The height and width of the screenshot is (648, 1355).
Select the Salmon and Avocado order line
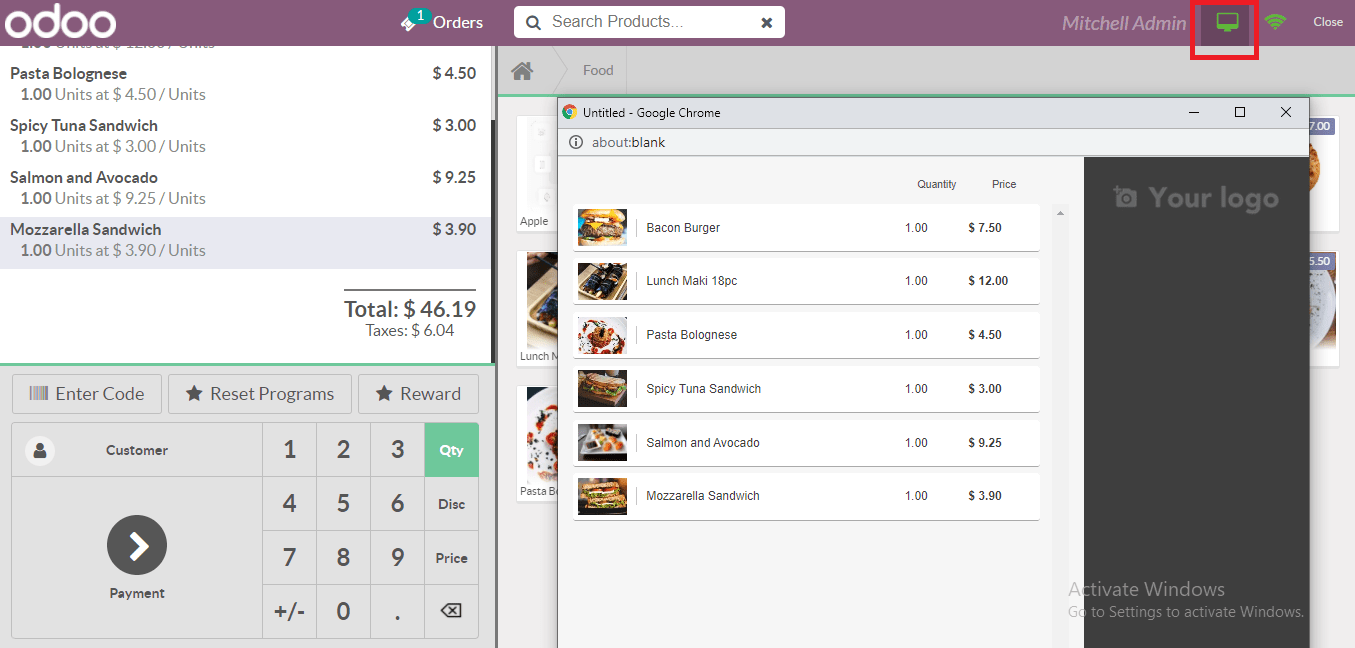pos(245,188)
